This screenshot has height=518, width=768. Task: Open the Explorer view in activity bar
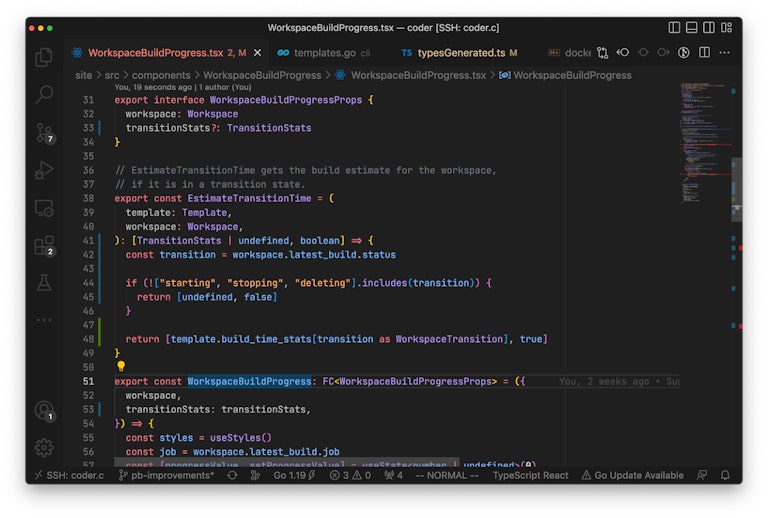click(44, 57)
